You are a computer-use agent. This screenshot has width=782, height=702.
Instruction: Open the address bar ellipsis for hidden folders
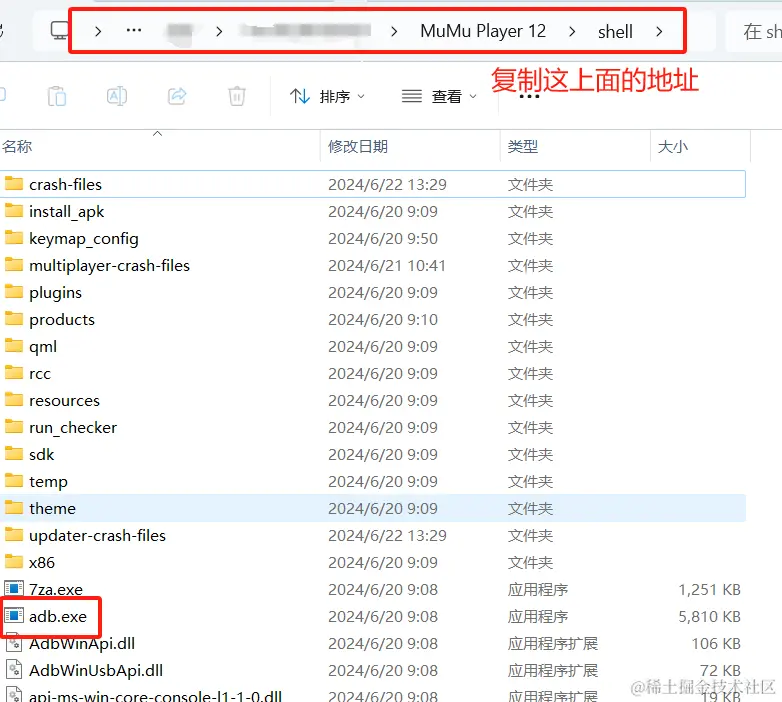click(x=134, y=30)
